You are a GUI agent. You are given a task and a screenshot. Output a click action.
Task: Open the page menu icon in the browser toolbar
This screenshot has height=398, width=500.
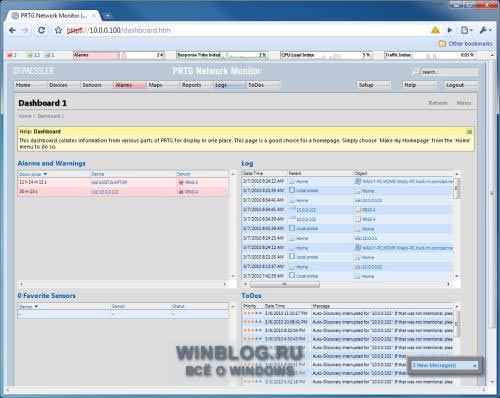[466, 30]
